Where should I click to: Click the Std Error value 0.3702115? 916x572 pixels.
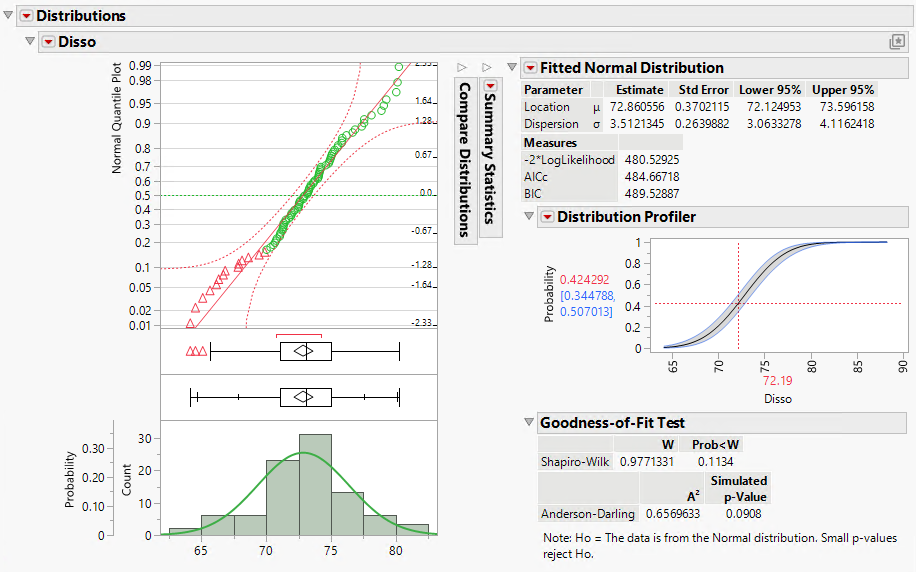point(702,107)
